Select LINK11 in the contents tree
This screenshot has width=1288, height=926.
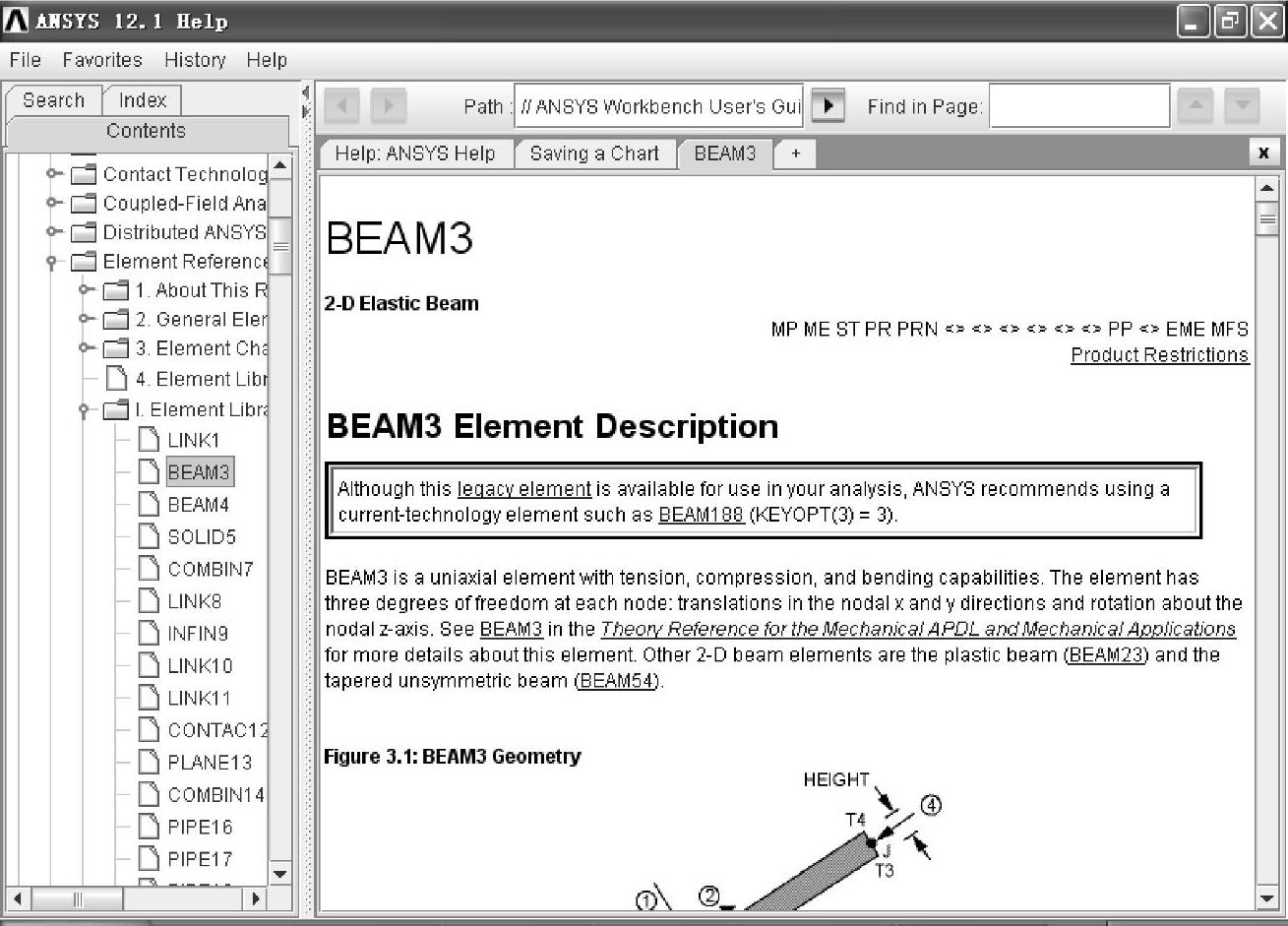pyautogui.click(x=200, y=698)
